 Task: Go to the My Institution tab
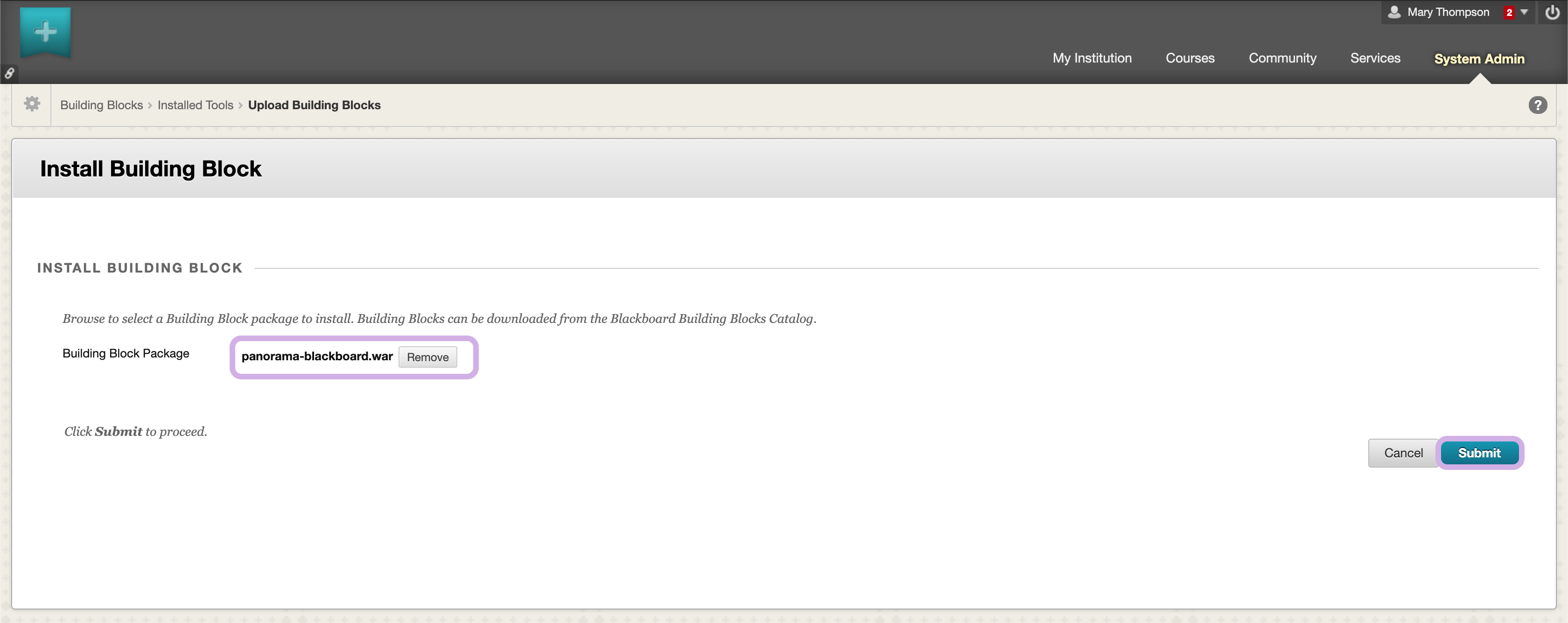[x=1092, y=58]
